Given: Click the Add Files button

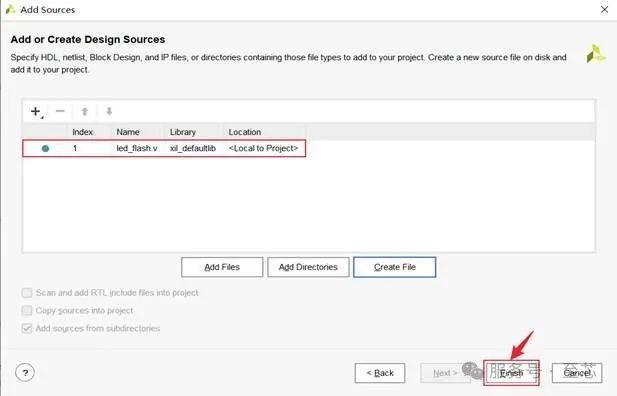Looking at the screenshot, I should tap(222, 267).
